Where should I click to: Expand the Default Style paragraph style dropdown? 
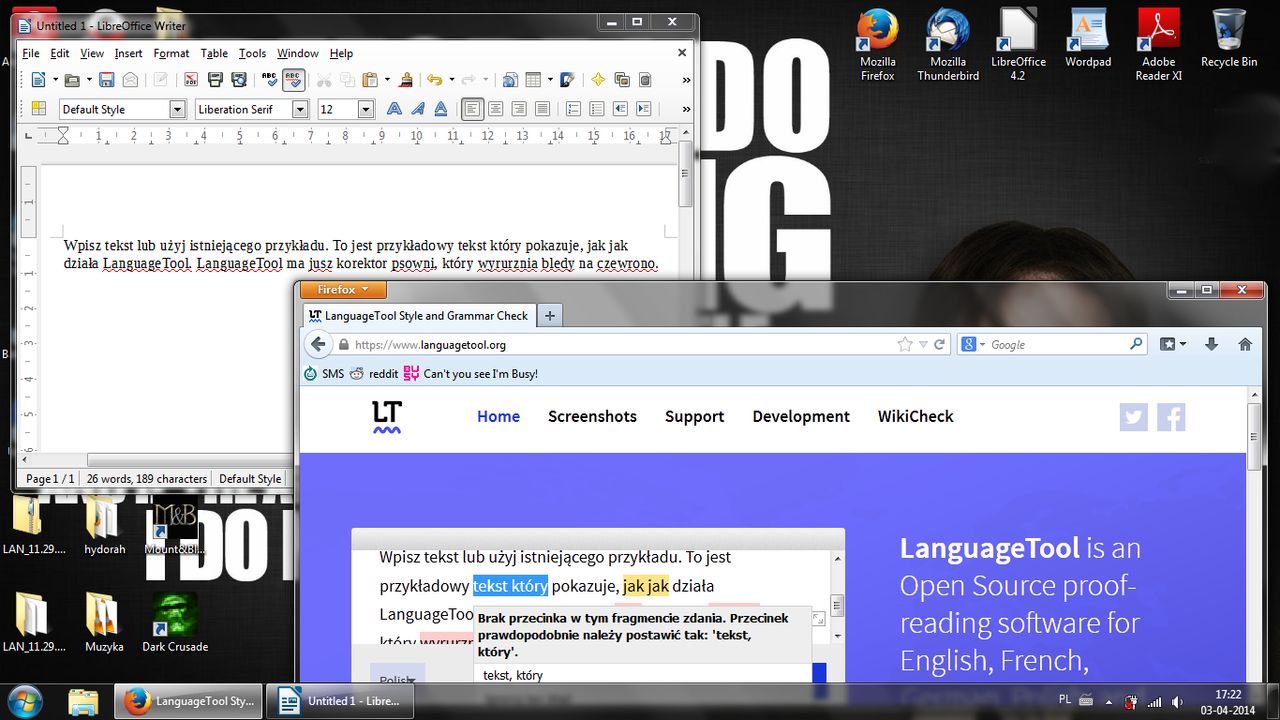(x=177, y=109)
